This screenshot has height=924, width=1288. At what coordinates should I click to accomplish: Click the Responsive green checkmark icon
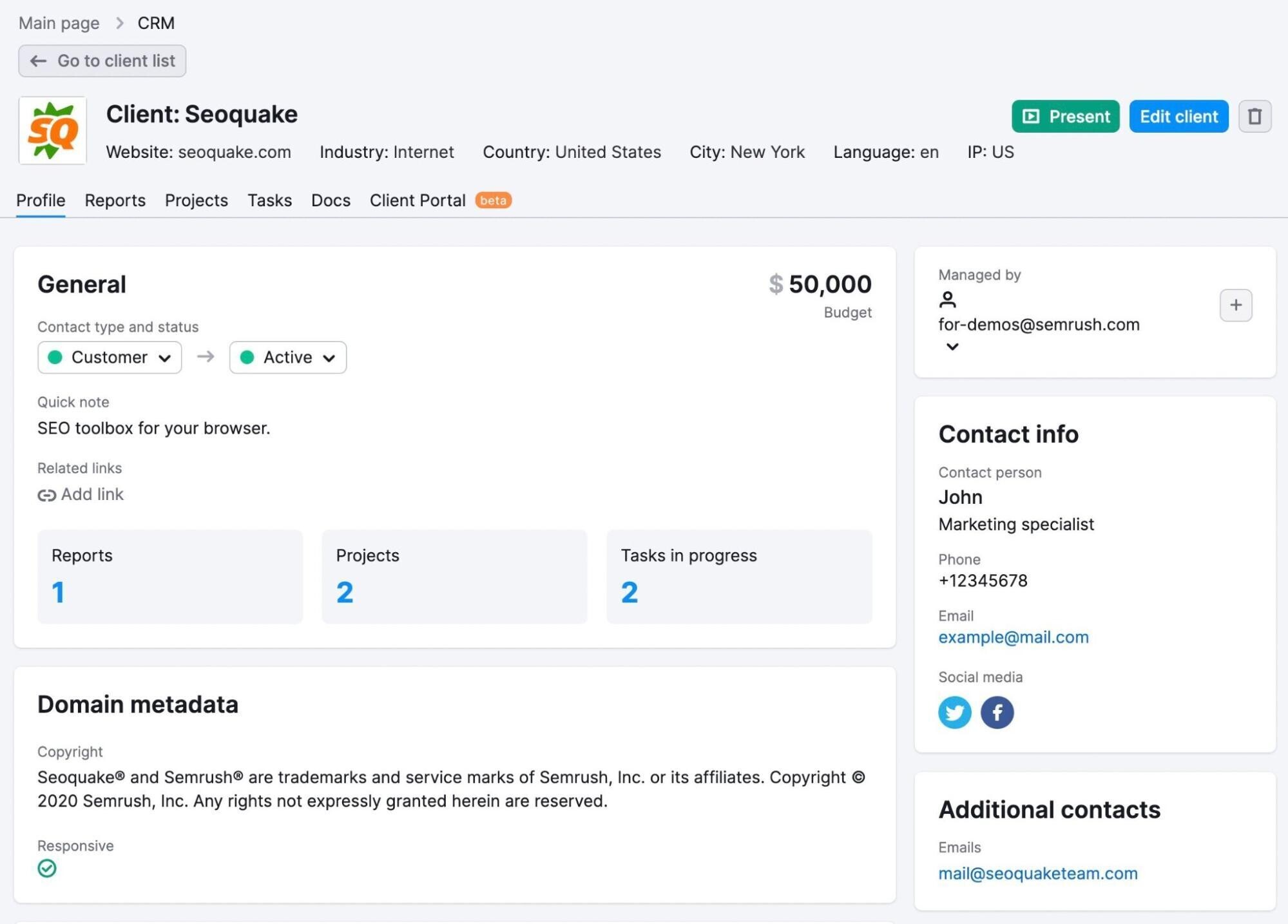tap(47, 869)
